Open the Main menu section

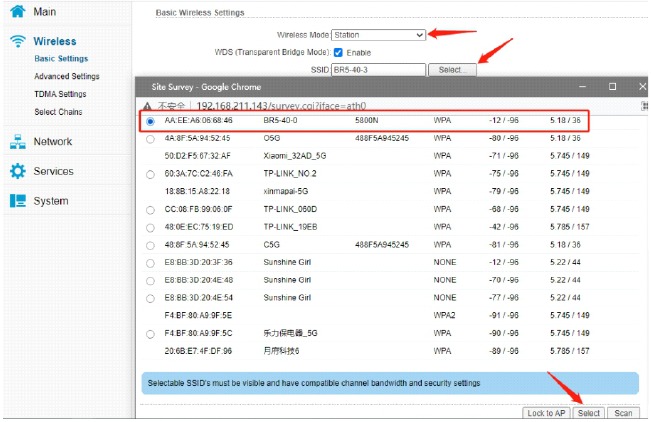click(x=44, y=12)
